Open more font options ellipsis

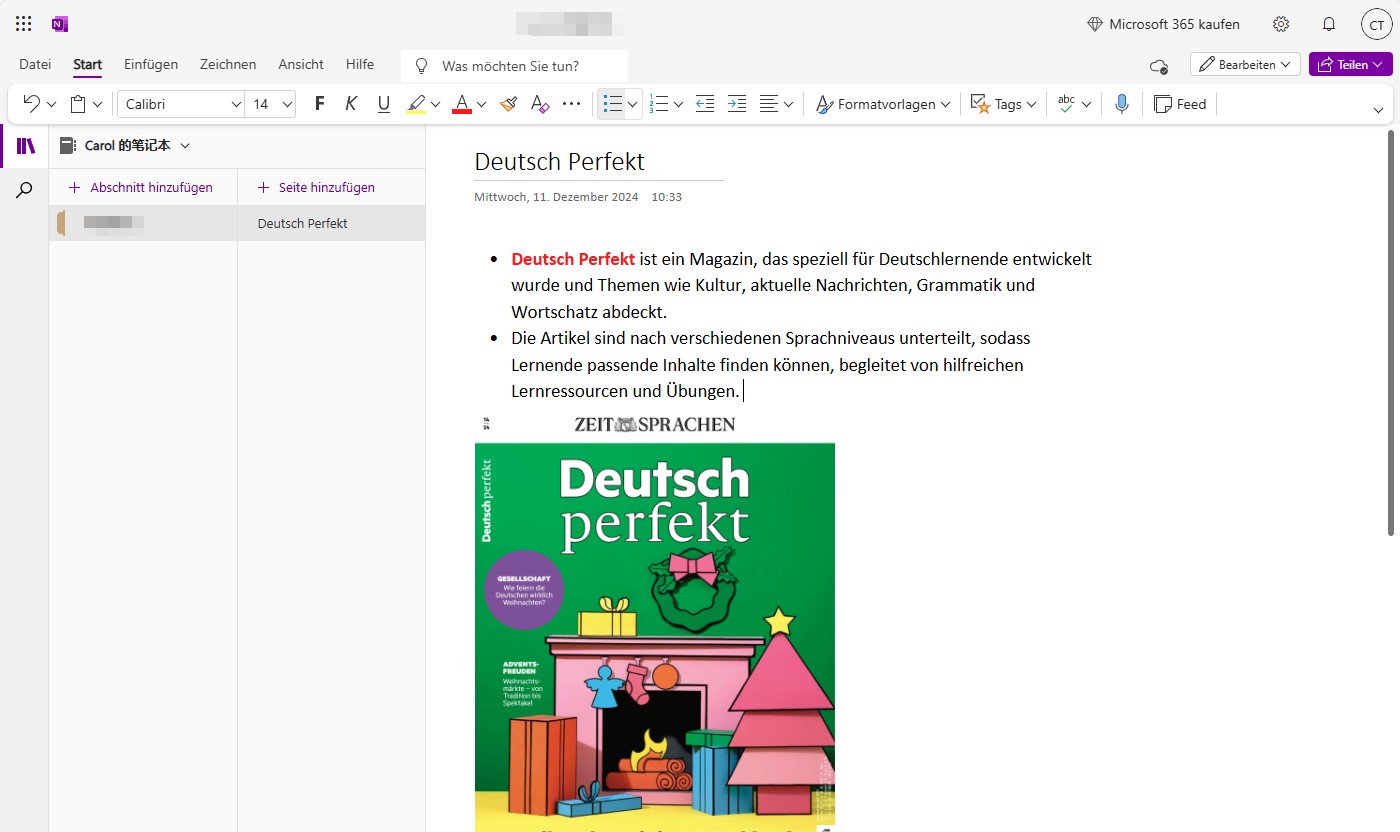coord(572,104)
